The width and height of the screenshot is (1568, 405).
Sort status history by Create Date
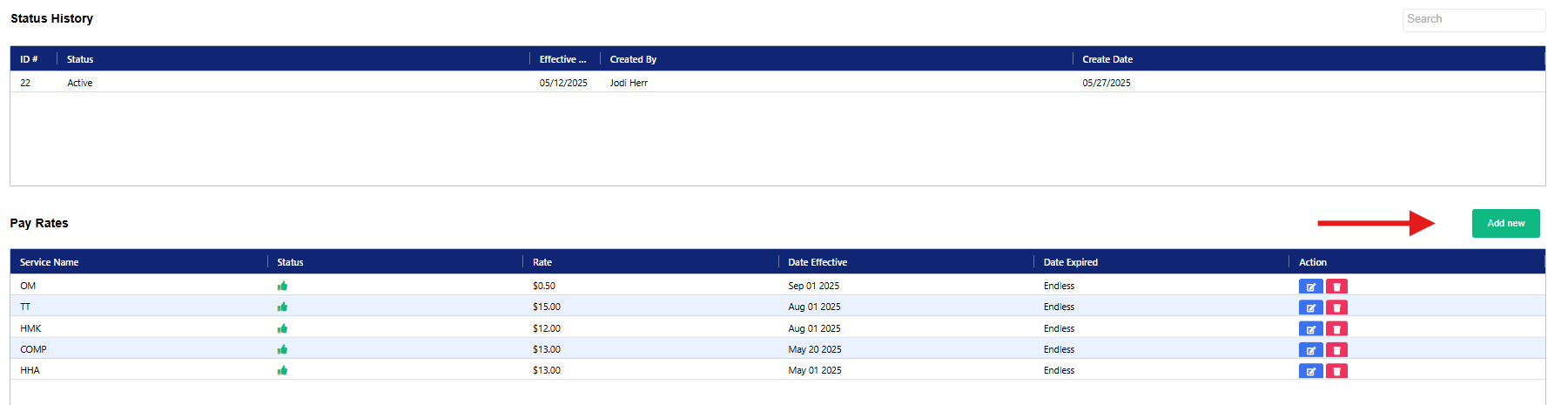click(x=1107, y=59)
